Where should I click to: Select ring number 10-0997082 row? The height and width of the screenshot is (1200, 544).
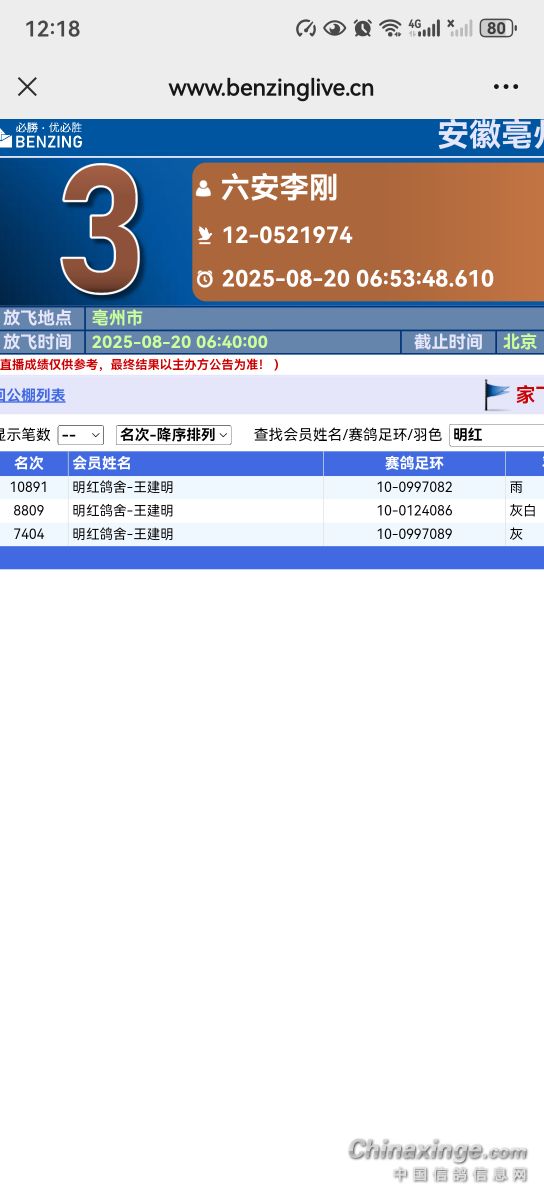pyautogui.click(x=272, y=488)
